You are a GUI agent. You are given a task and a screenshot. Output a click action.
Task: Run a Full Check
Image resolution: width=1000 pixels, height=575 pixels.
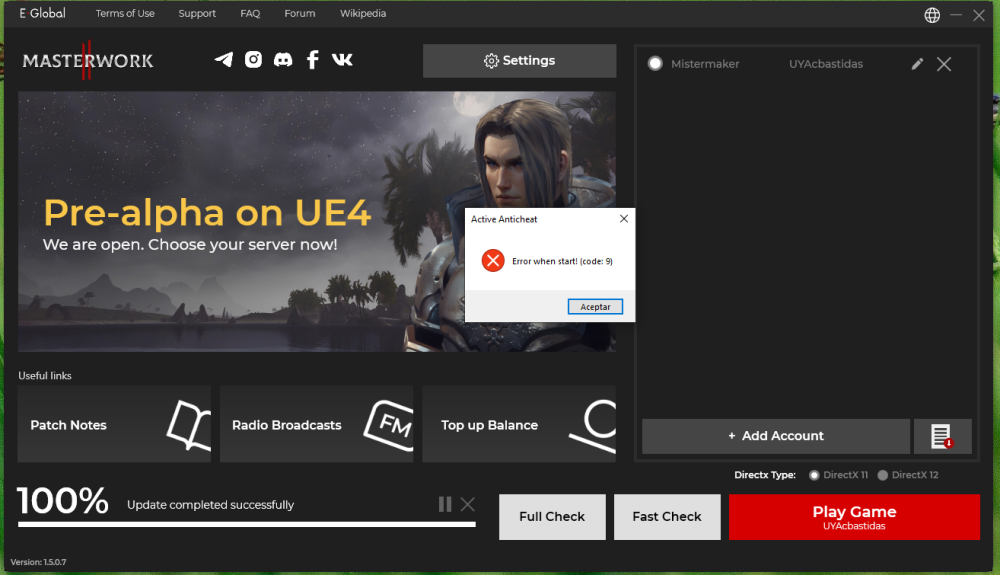click(552, 517)
